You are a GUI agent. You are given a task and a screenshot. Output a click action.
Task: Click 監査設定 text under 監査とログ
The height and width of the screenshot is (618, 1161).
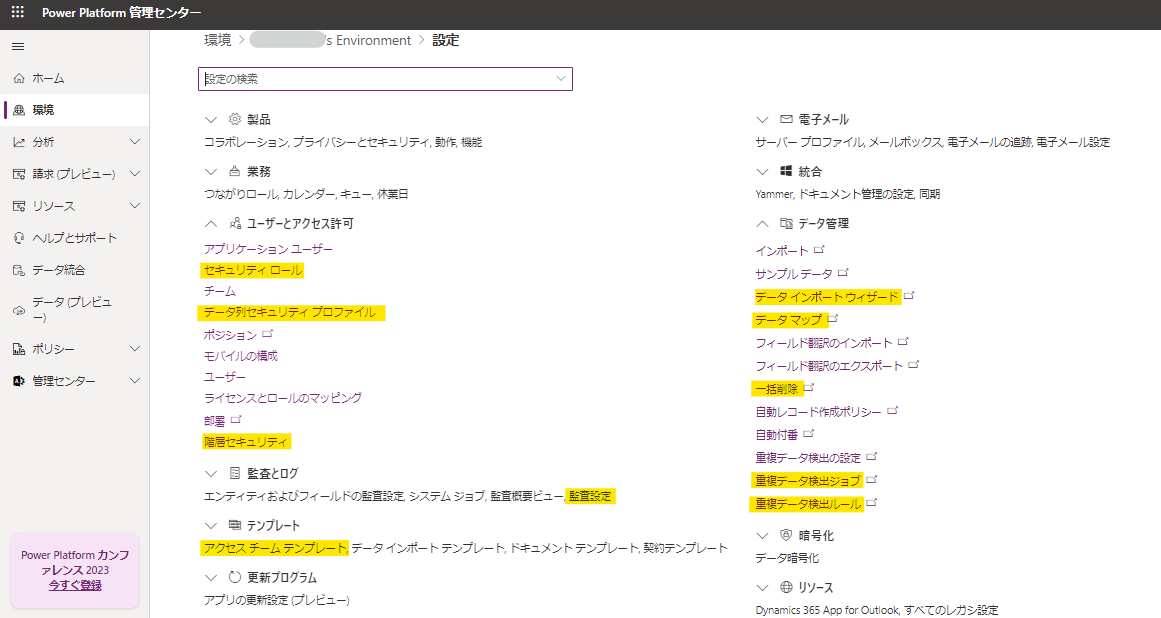click(590, 496)
